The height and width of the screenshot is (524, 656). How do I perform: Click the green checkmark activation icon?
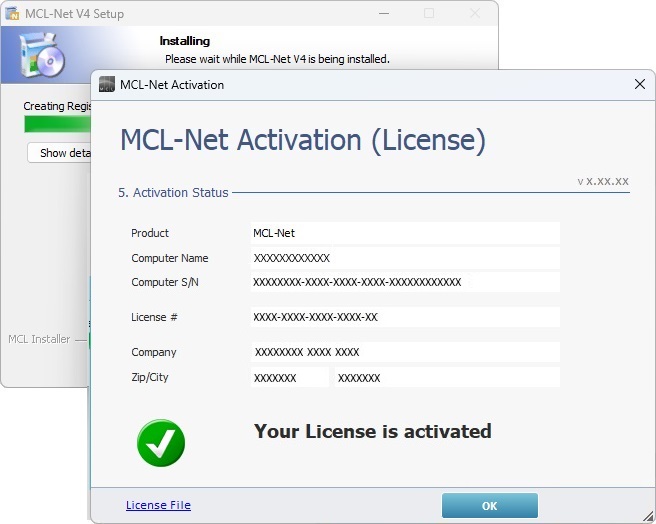pos(161,443)
